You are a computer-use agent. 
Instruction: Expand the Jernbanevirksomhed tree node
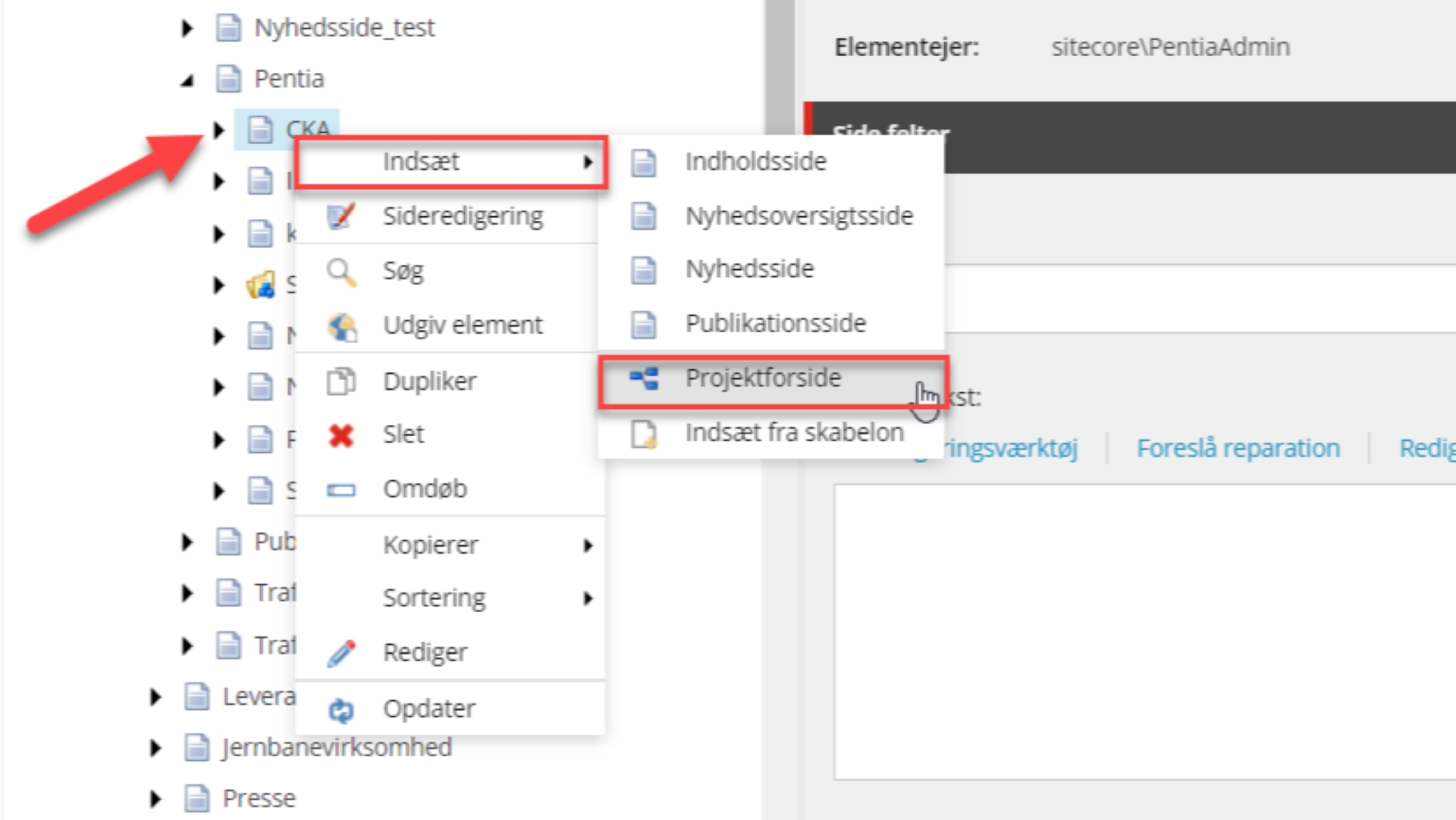[155, 749]
